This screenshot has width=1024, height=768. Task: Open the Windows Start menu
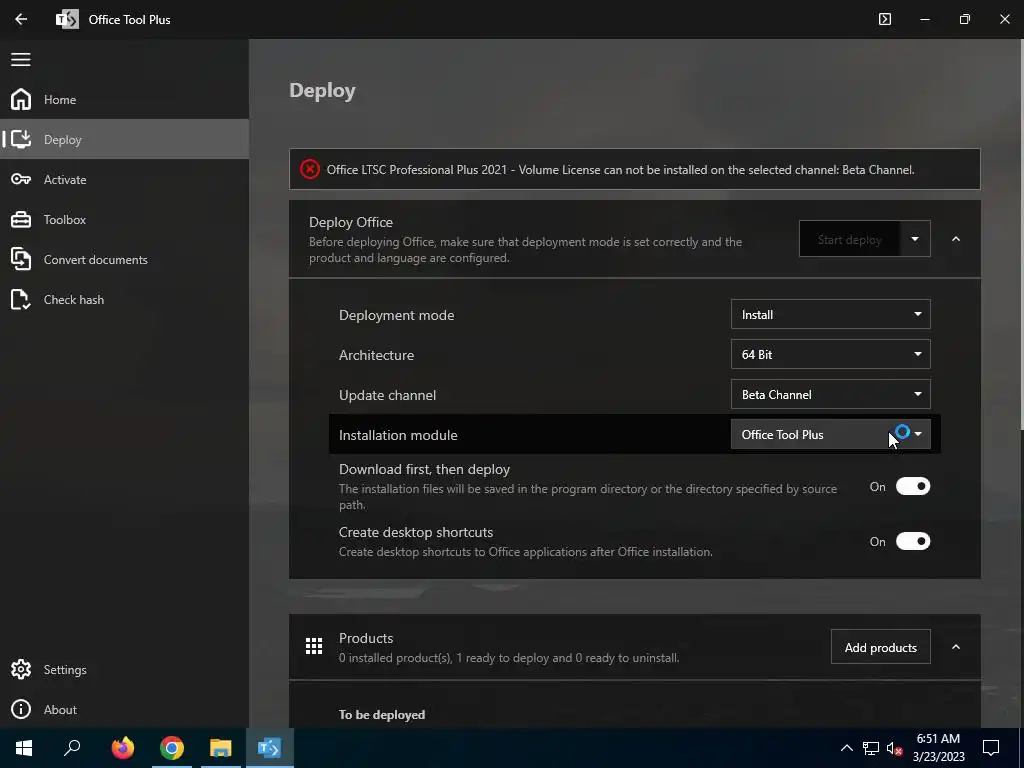point(24,748)
